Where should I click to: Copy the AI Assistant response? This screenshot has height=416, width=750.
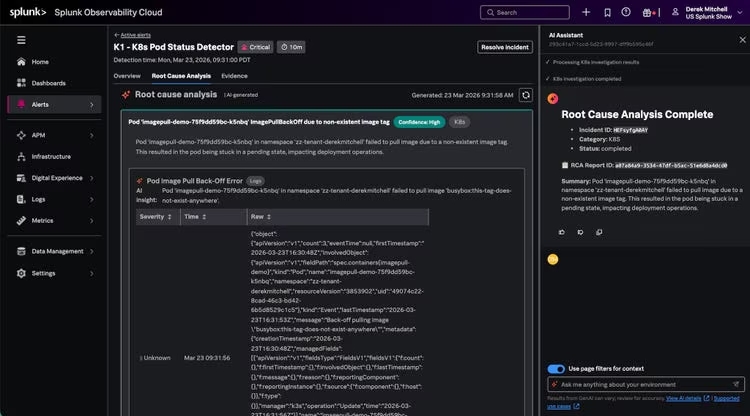599,232
